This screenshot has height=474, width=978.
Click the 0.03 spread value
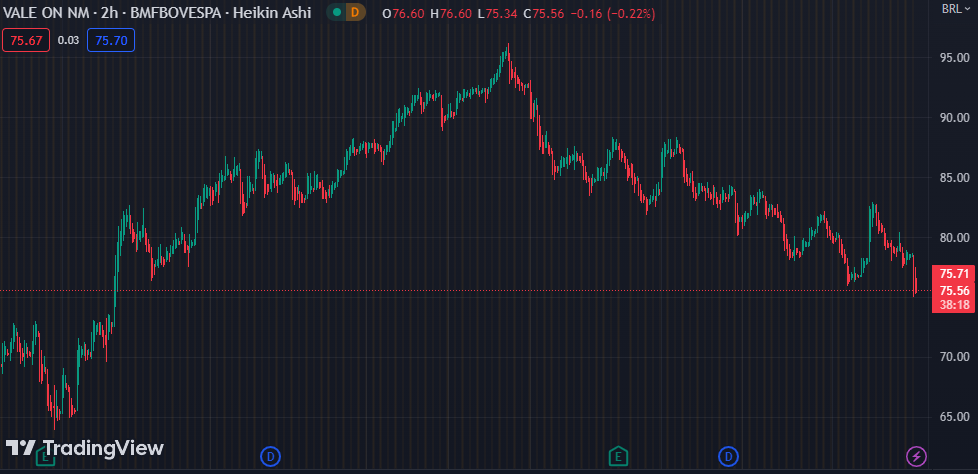pos(69,41)
